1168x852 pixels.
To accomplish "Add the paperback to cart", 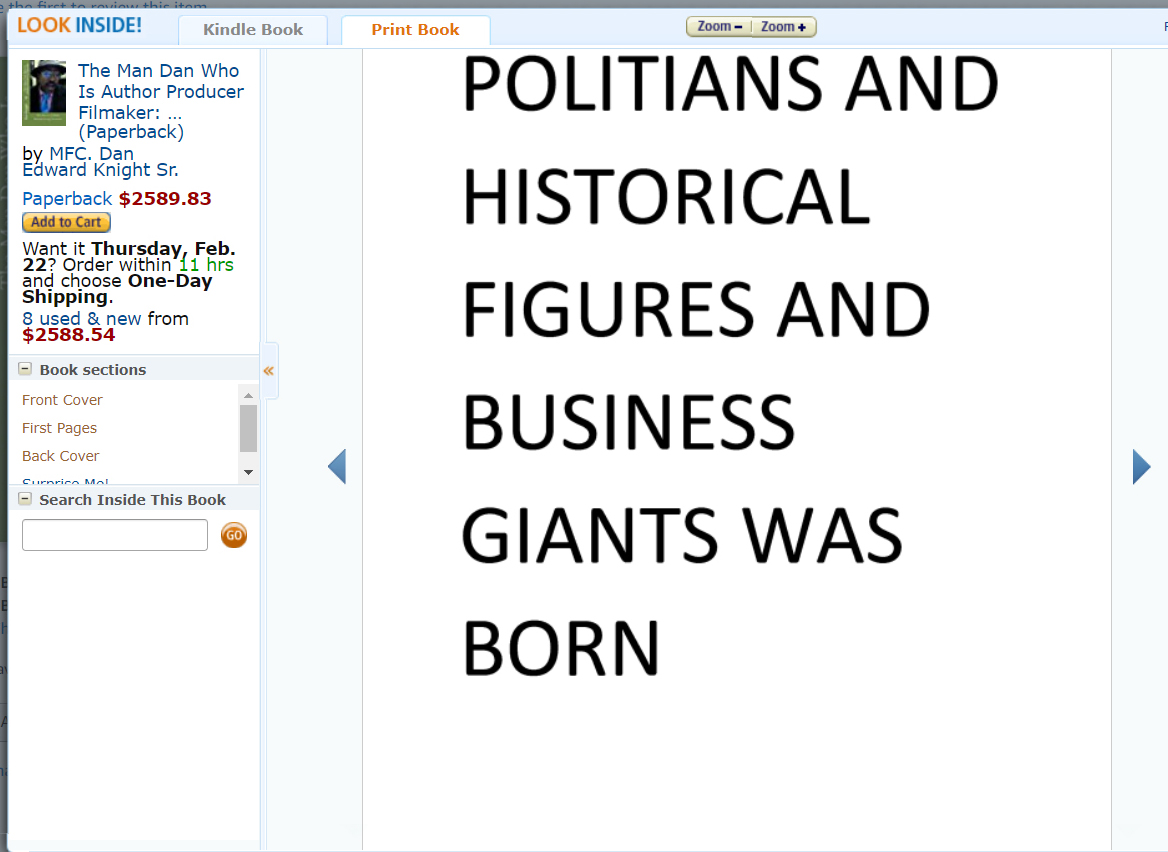I will (x=66, y=222).
